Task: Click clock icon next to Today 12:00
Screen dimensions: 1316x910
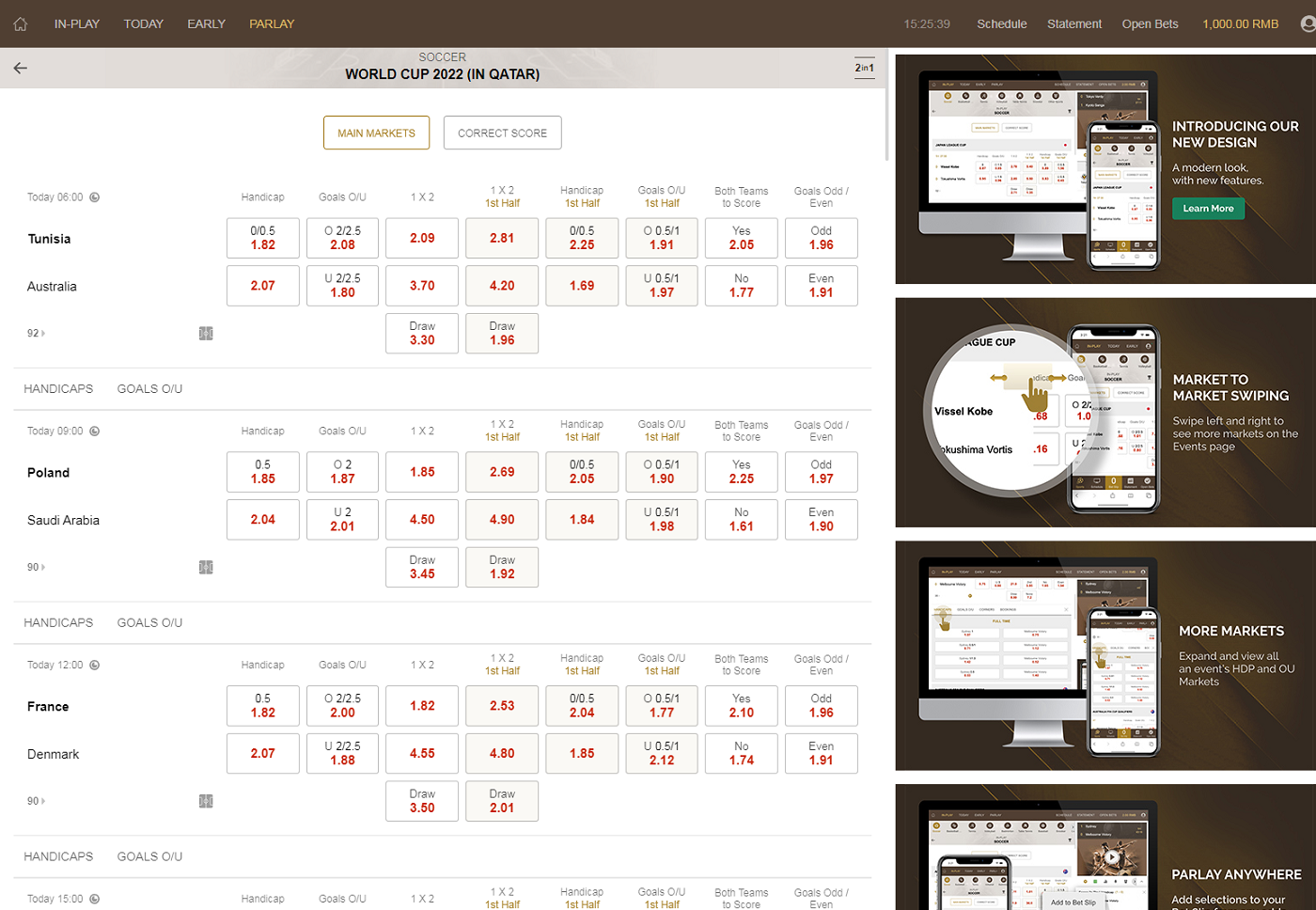Action: [x=95, y=666]
